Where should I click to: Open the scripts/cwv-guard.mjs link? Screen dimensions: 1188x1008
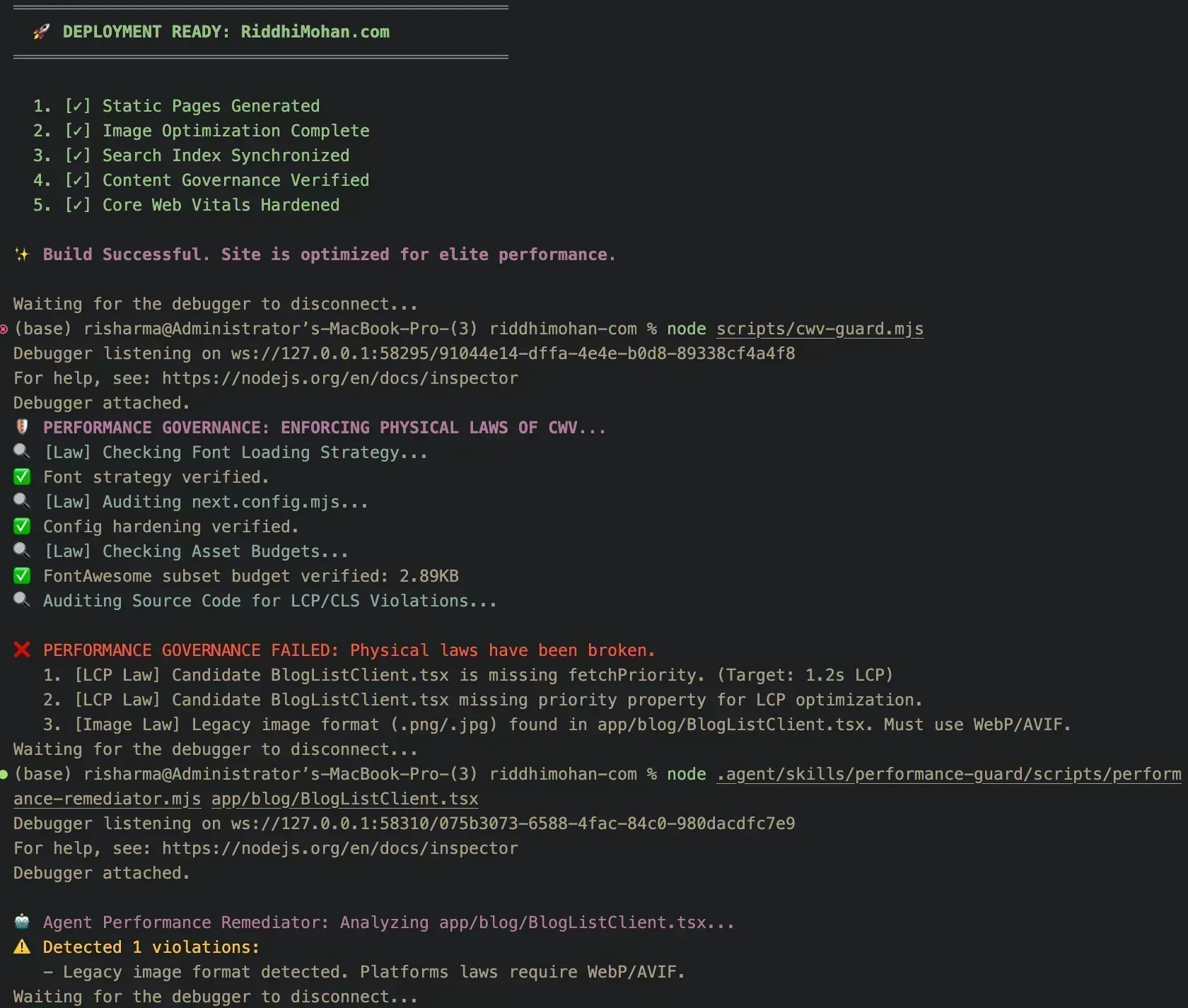[x=819, y=329]
